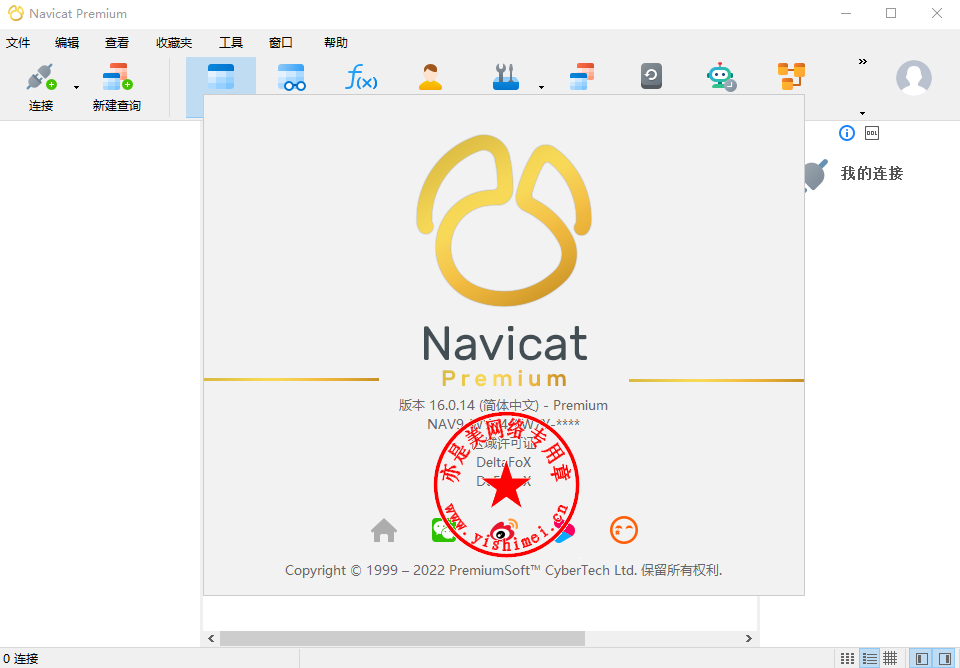Expand the dropdown arrow beside the tools icon

(541, 88)
